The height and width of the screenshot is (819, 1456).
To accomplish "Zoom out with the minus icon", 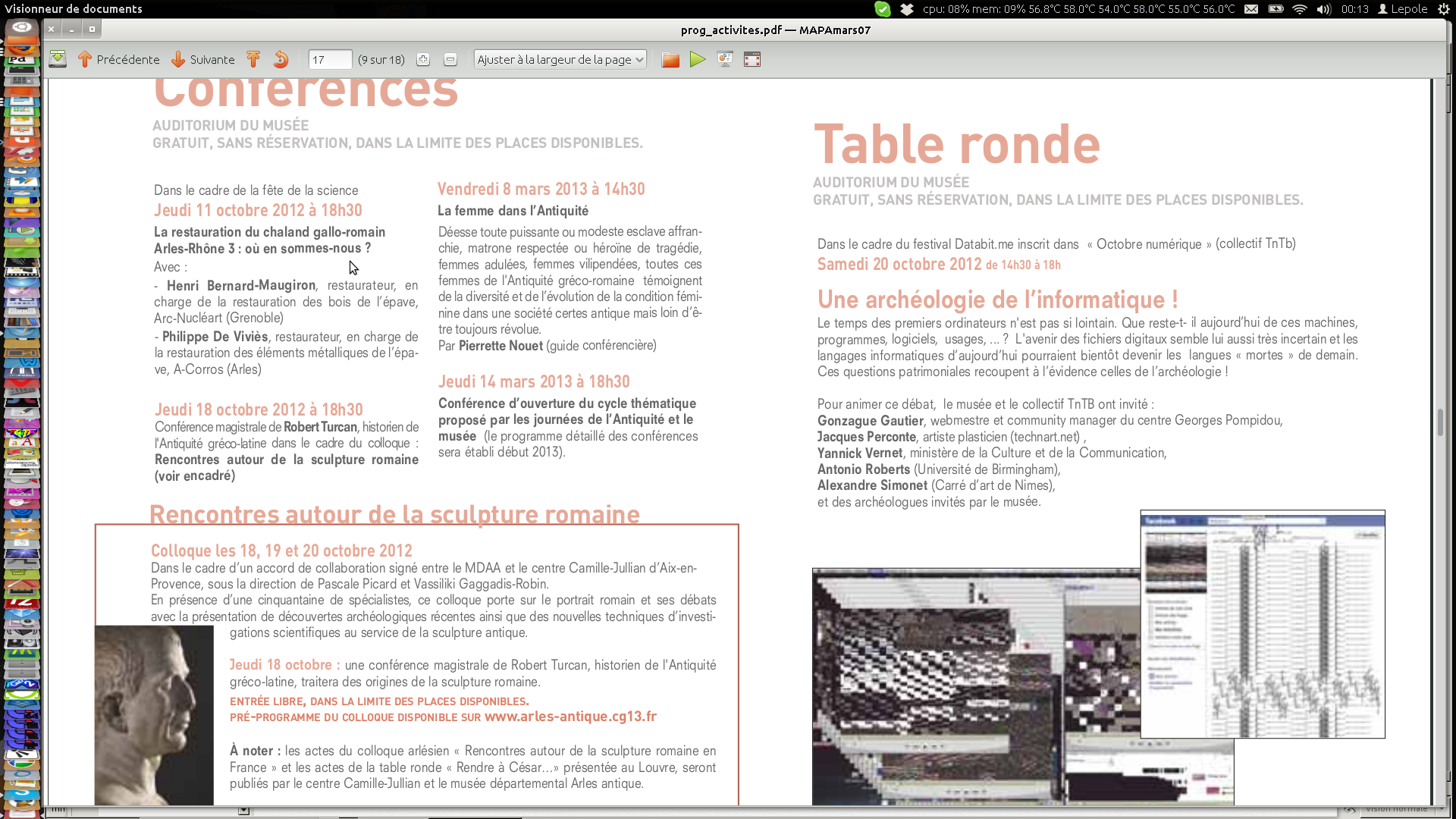I will pos(450,59).
